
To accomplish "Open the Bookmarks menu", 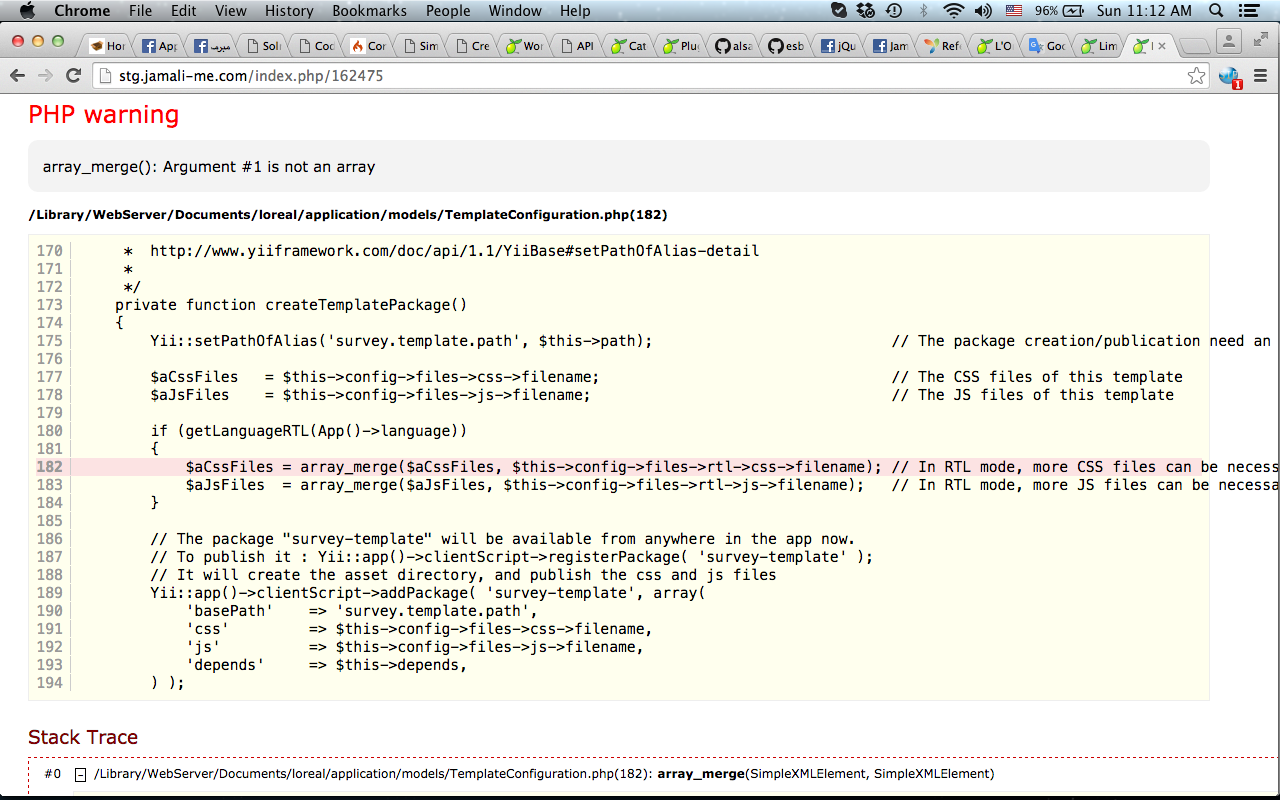I will [369, 11].
